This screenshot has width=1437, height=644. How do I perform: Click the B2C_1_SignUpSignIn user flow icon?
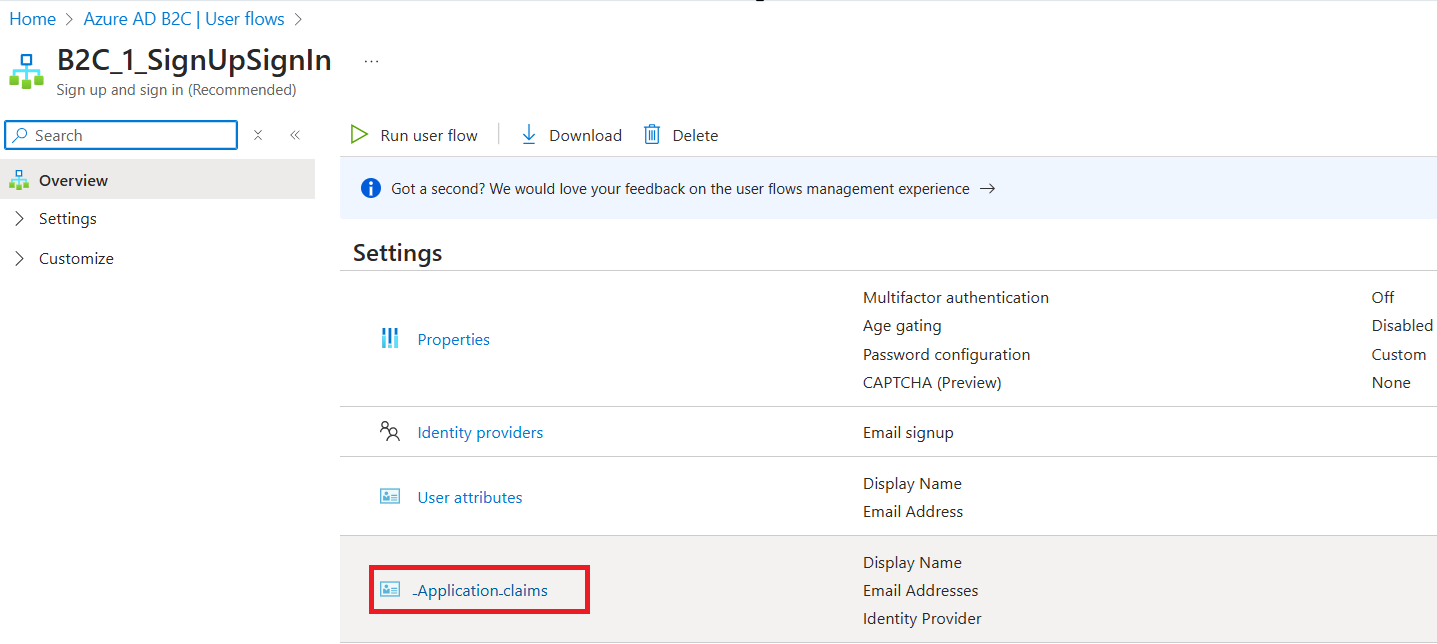click(x=27, y=71)
